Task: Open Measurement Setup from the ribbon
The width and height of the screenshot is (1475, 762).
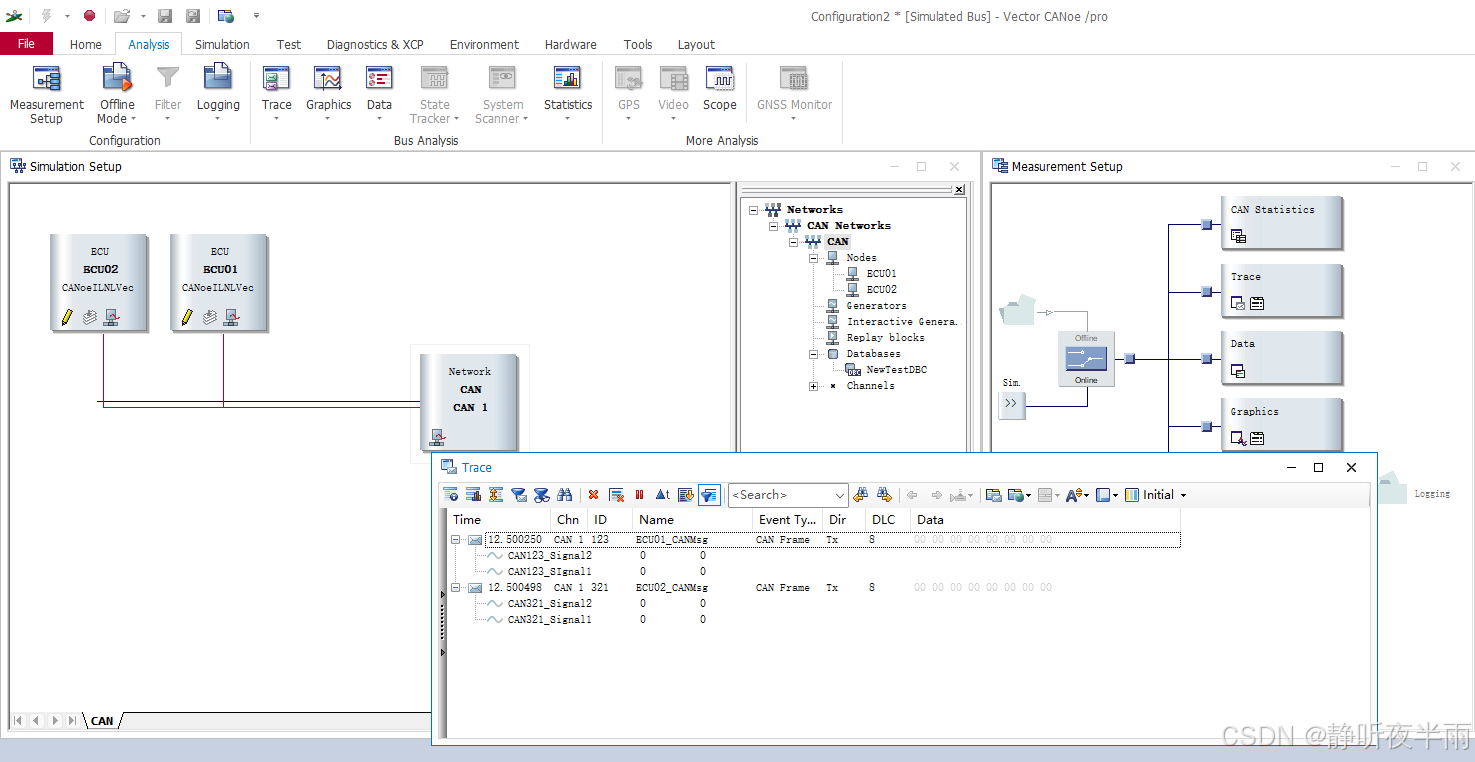Action: (x=47, y=95)
